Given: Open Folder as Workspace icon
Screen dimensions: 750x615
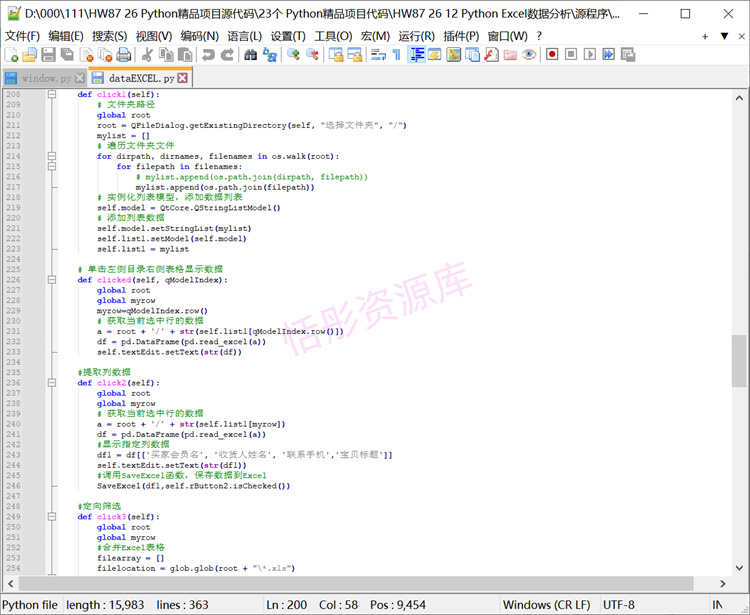Looking at the screenshot, I should (510, 55).
